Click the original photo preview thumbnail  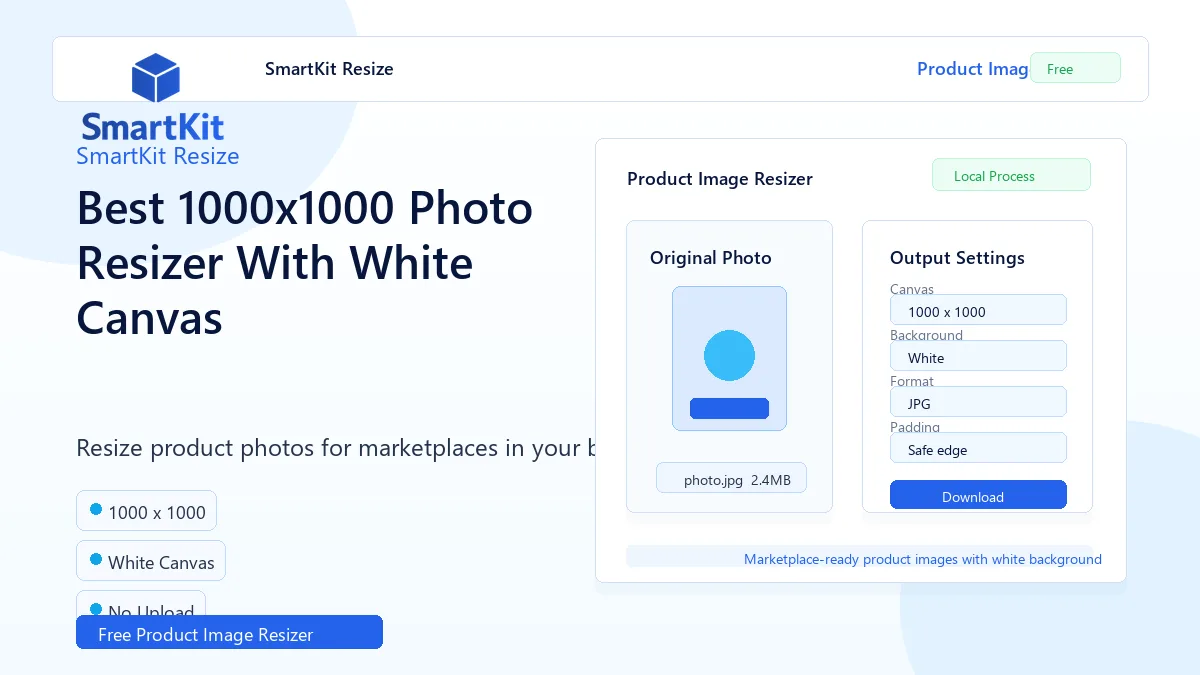coord(729,359)
